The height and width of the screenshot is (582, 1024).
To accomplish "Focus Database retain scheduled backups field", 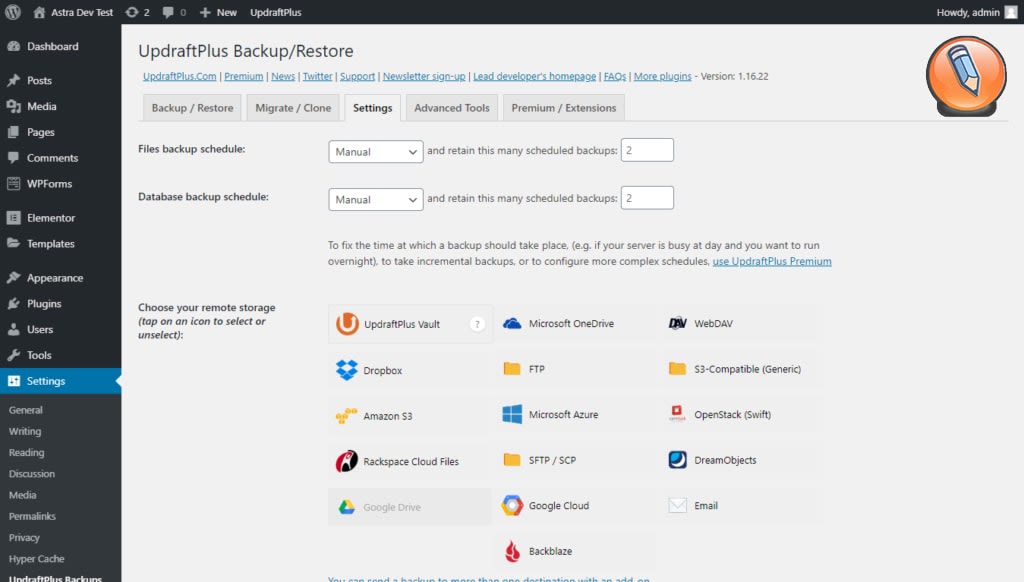I will pyautogui.click(x=647, y=198).
